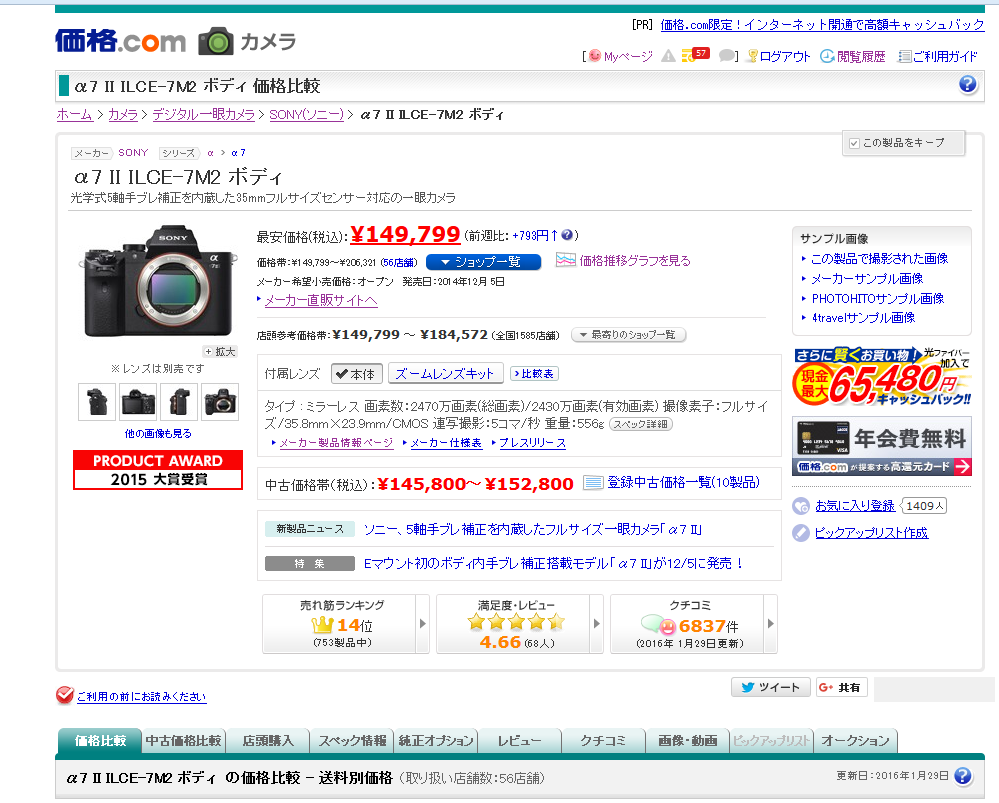The image size is (999, 803).
Task: Click the デジタル一眼カメラ breadcrumb link
Action: coord(203,115)
